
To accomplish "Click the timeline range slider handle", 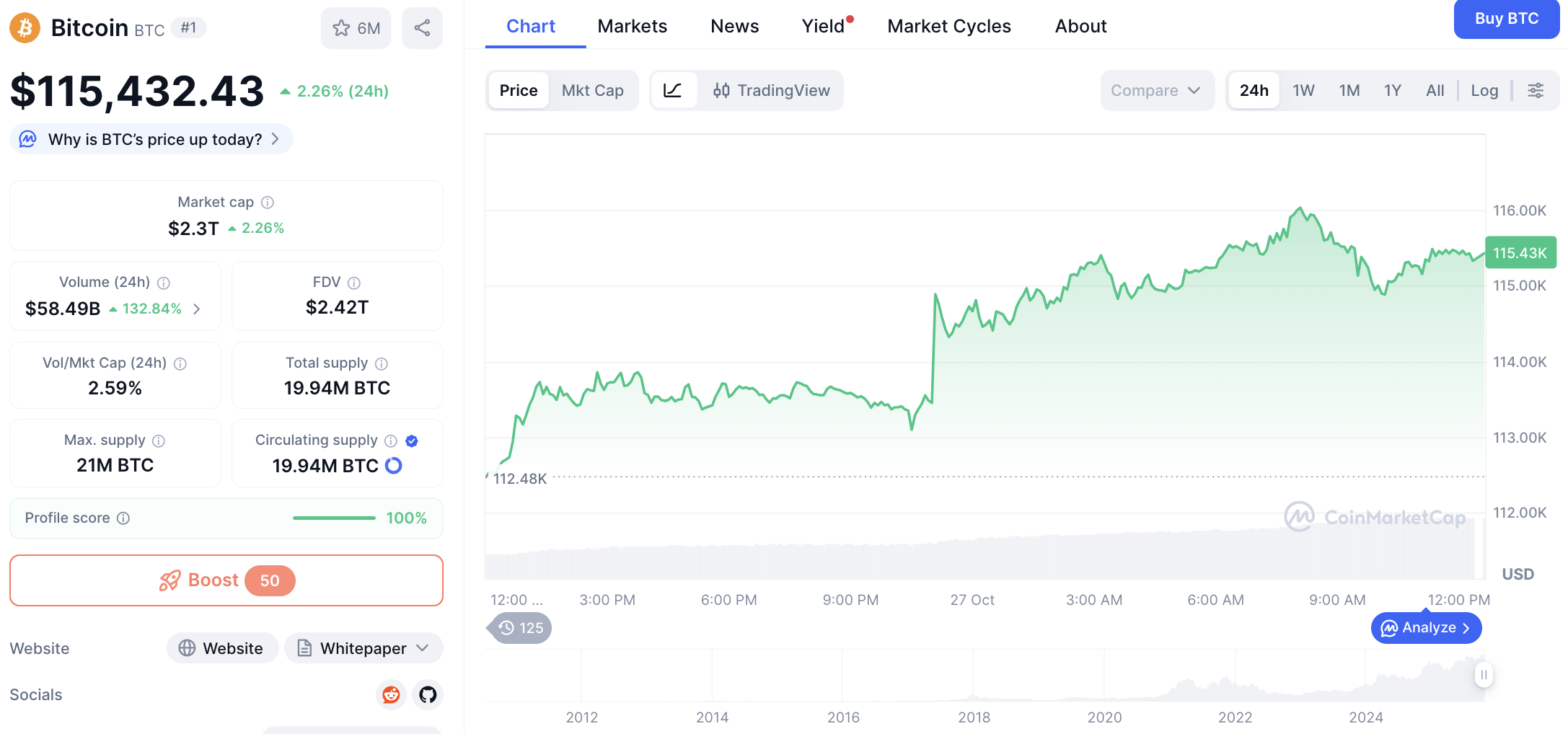I will tap(1483, 675).
